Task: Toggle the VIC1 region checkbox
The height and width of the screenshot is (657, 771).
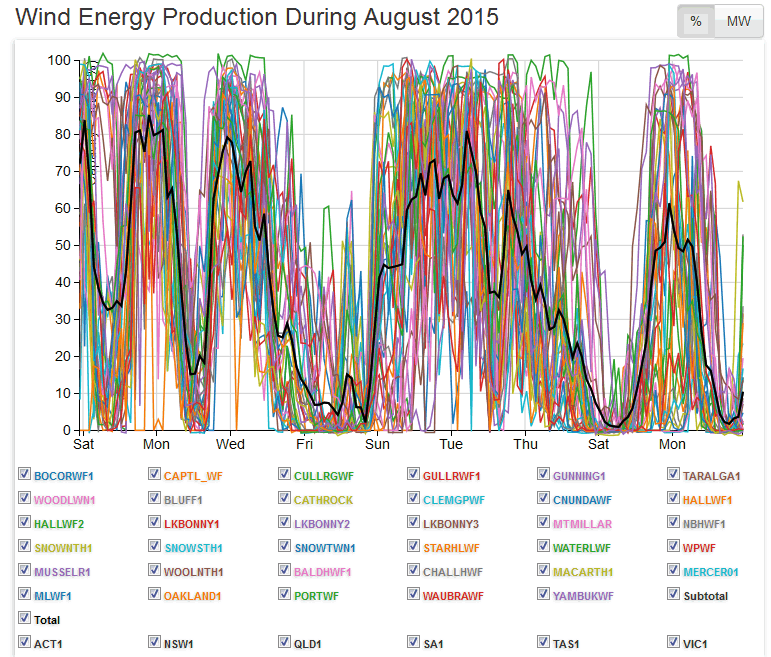Action: point(673,642)
